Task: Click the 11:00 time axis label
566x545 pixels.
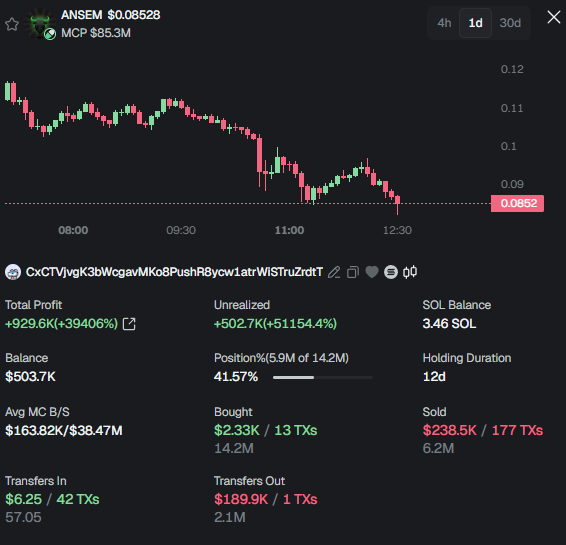Action: point(289,230)
